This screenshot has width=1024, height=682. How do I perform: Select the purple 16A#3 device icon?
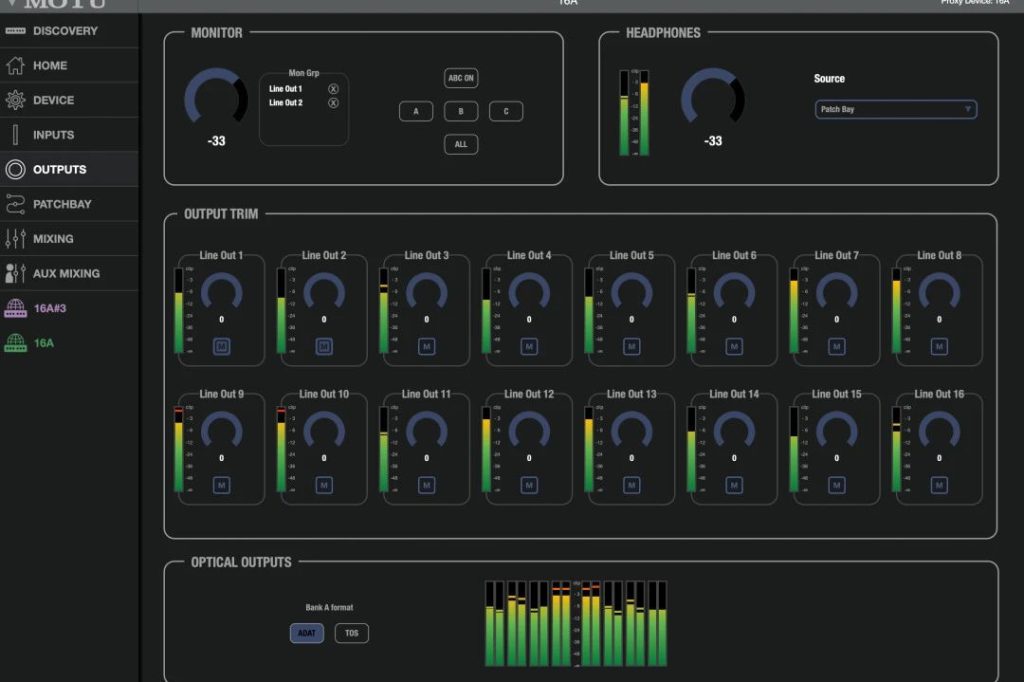point(15,308)
